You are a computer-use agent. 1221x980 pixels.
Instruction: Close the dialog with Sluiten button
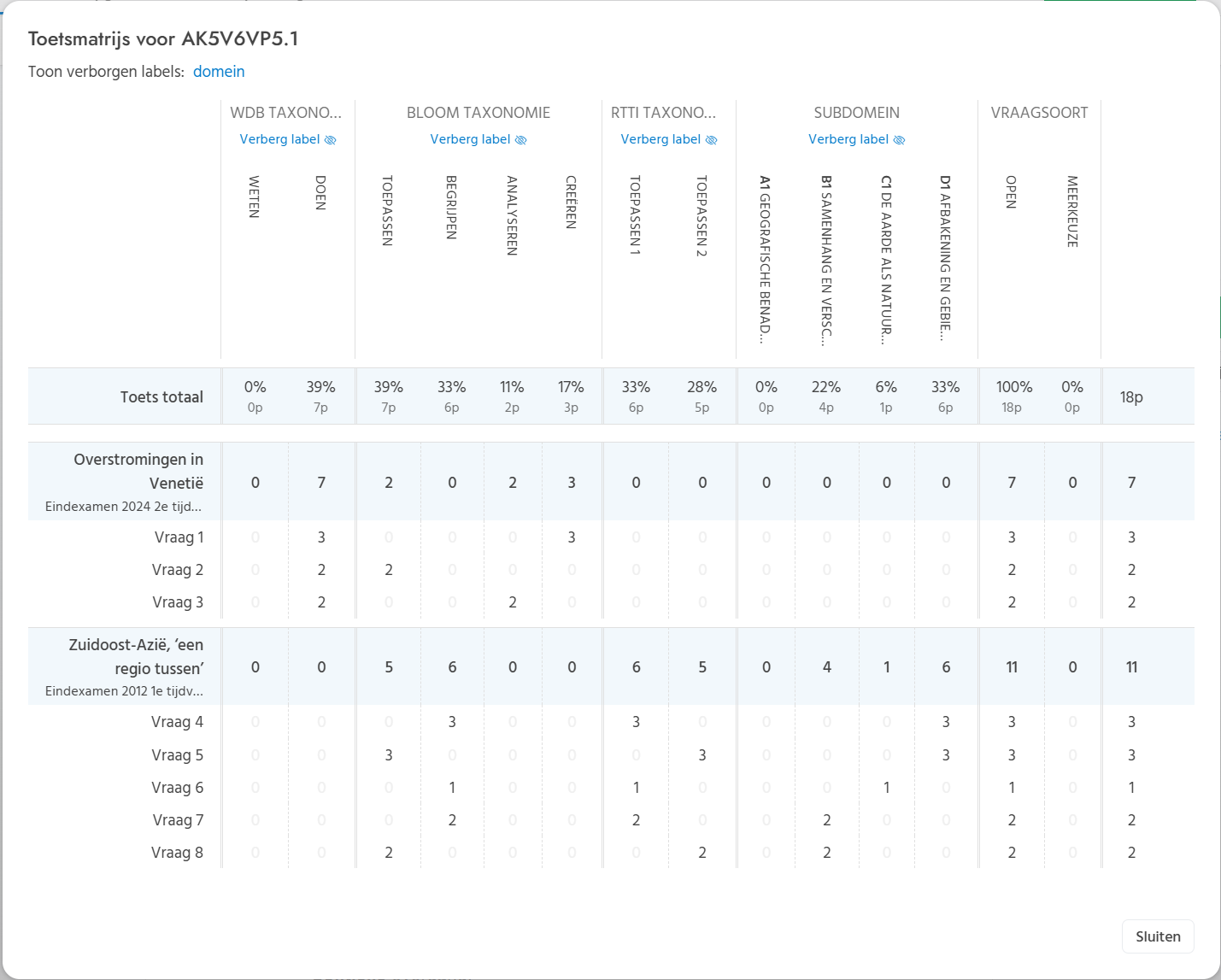[1157, 936]
